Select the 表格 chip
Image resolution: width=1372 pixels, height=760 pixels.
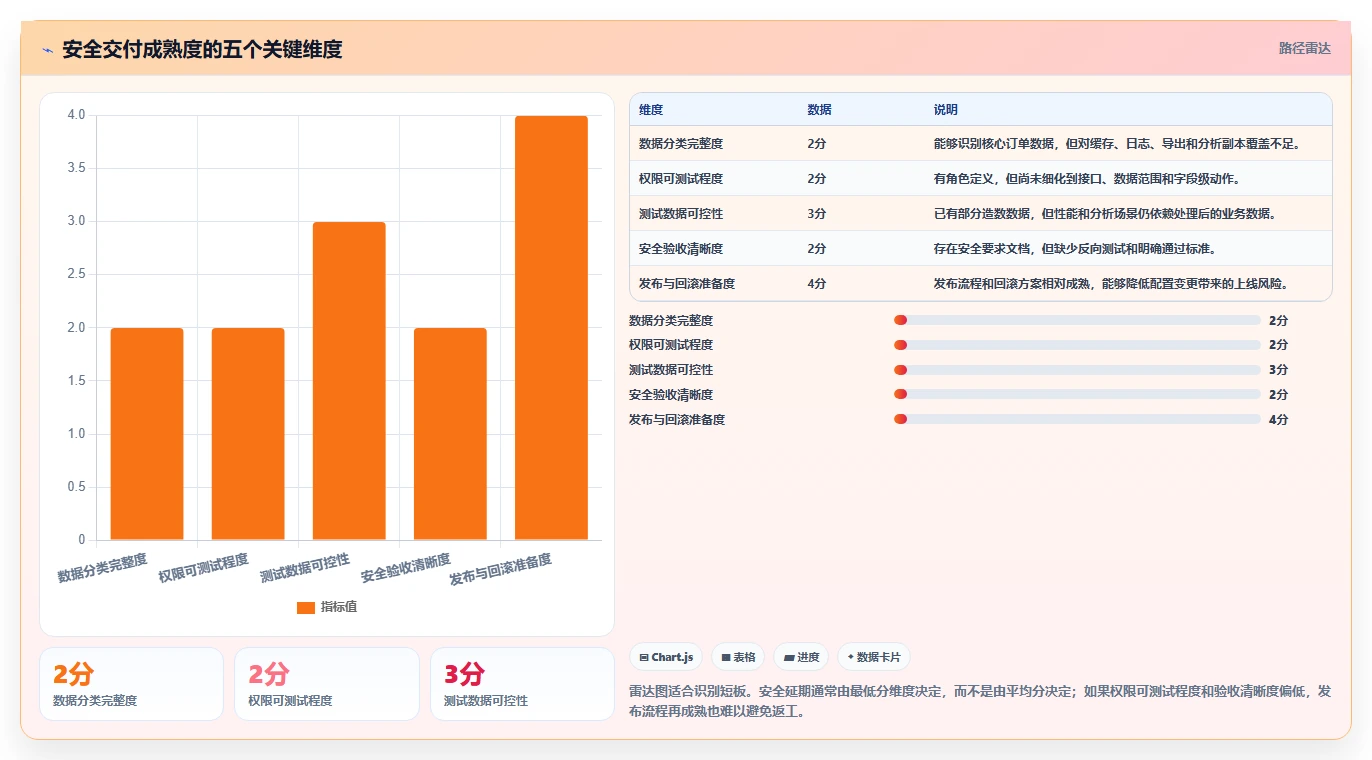[x=738, y=657]
